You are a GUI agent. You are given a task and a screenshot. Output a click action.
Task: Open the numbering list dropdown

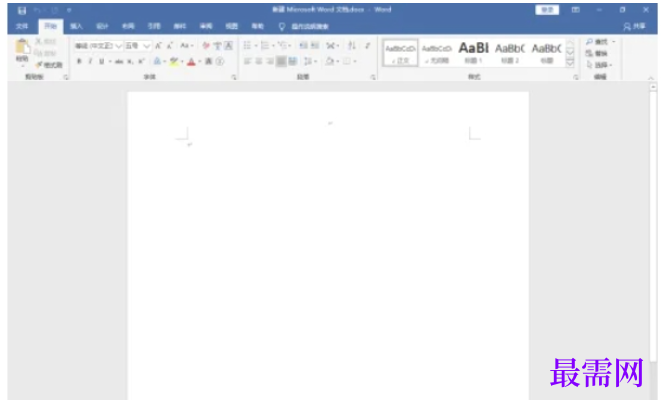(x=273, y=46)
